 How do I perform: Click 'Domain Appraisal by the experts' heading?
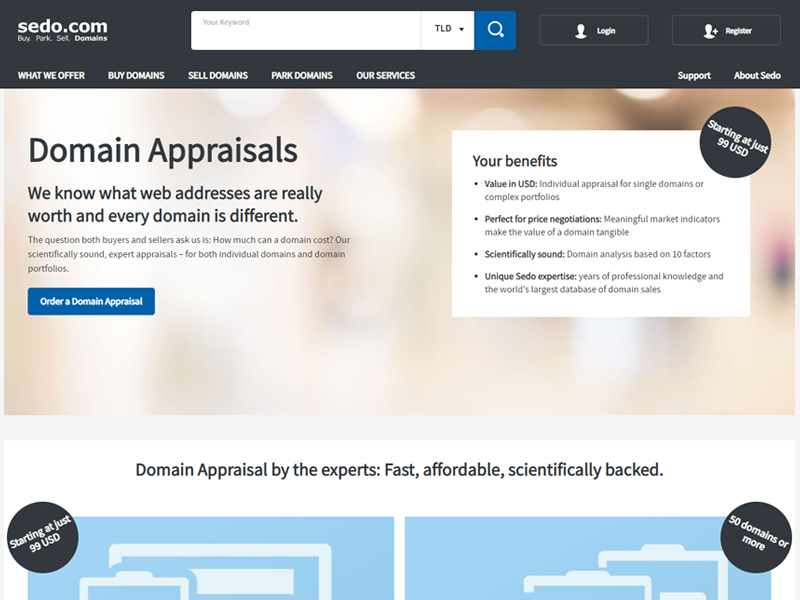(x=399, y=470)
